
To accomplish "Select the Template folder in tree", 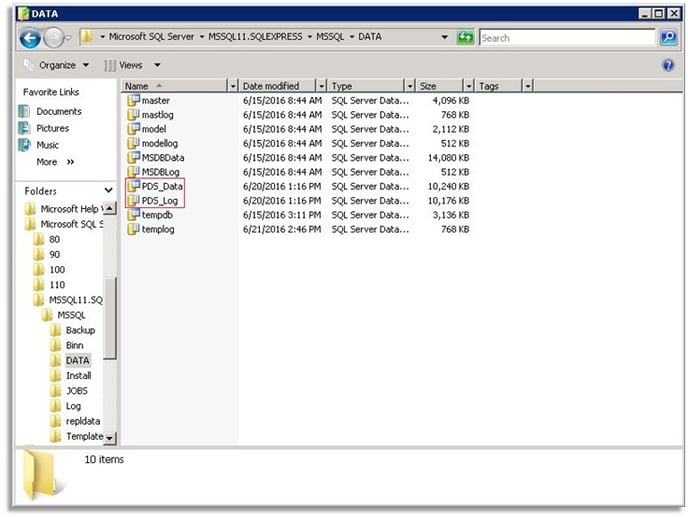I will pos(84,436).
